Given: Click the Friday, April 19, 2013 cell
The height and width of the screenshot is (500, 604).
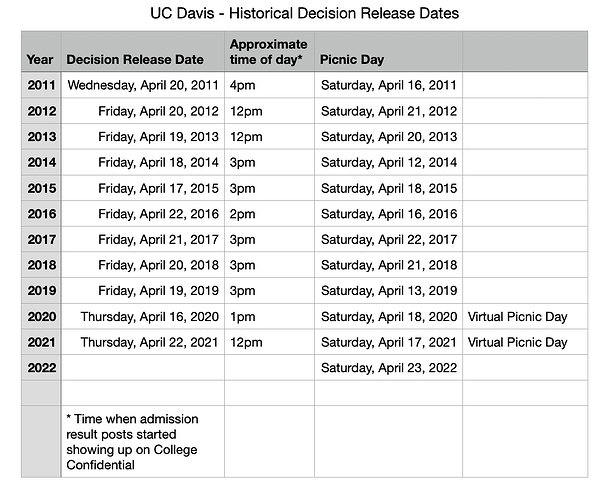Looking at the screenshot, I should (158, 137).
